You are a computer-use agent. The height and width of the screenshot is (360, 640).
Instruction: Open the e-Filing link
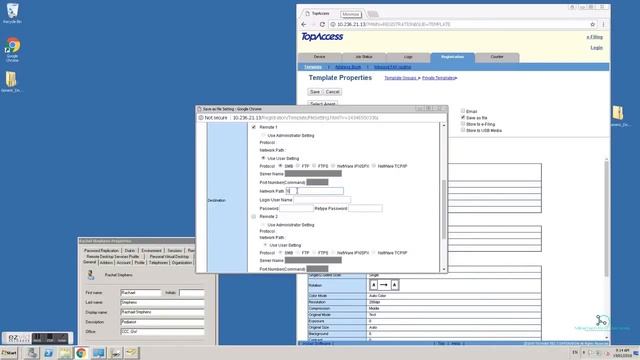coord(595,37)
